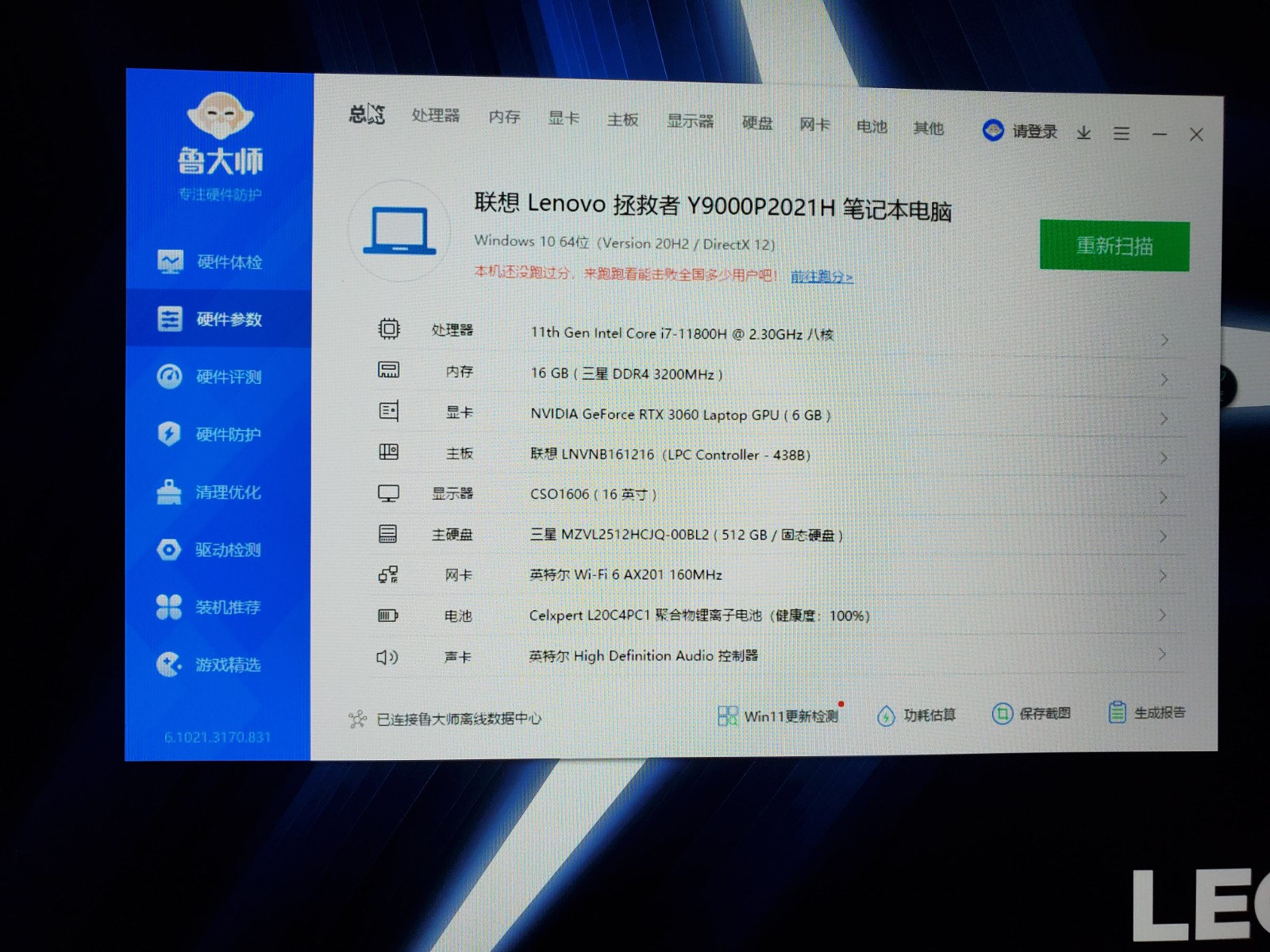Click the 内存 memory row icon
Viewport: 1270px width, 952px height.
(x=389, y=370)
